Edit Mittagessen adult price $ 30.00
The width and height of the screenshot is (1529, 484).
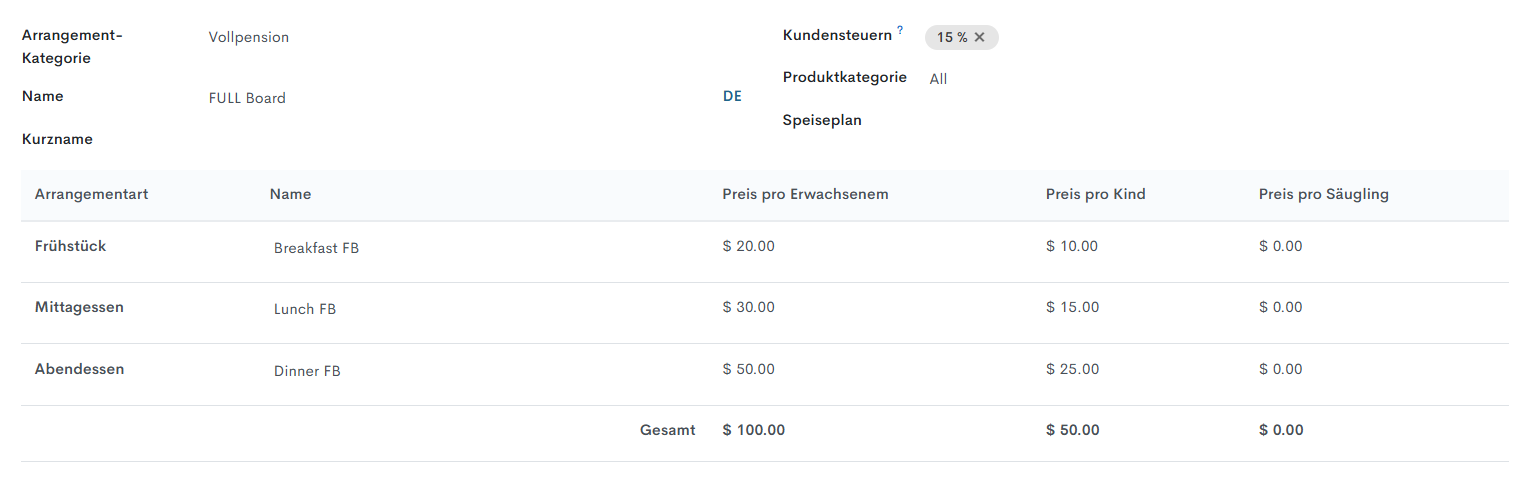[x=748, y=307]
